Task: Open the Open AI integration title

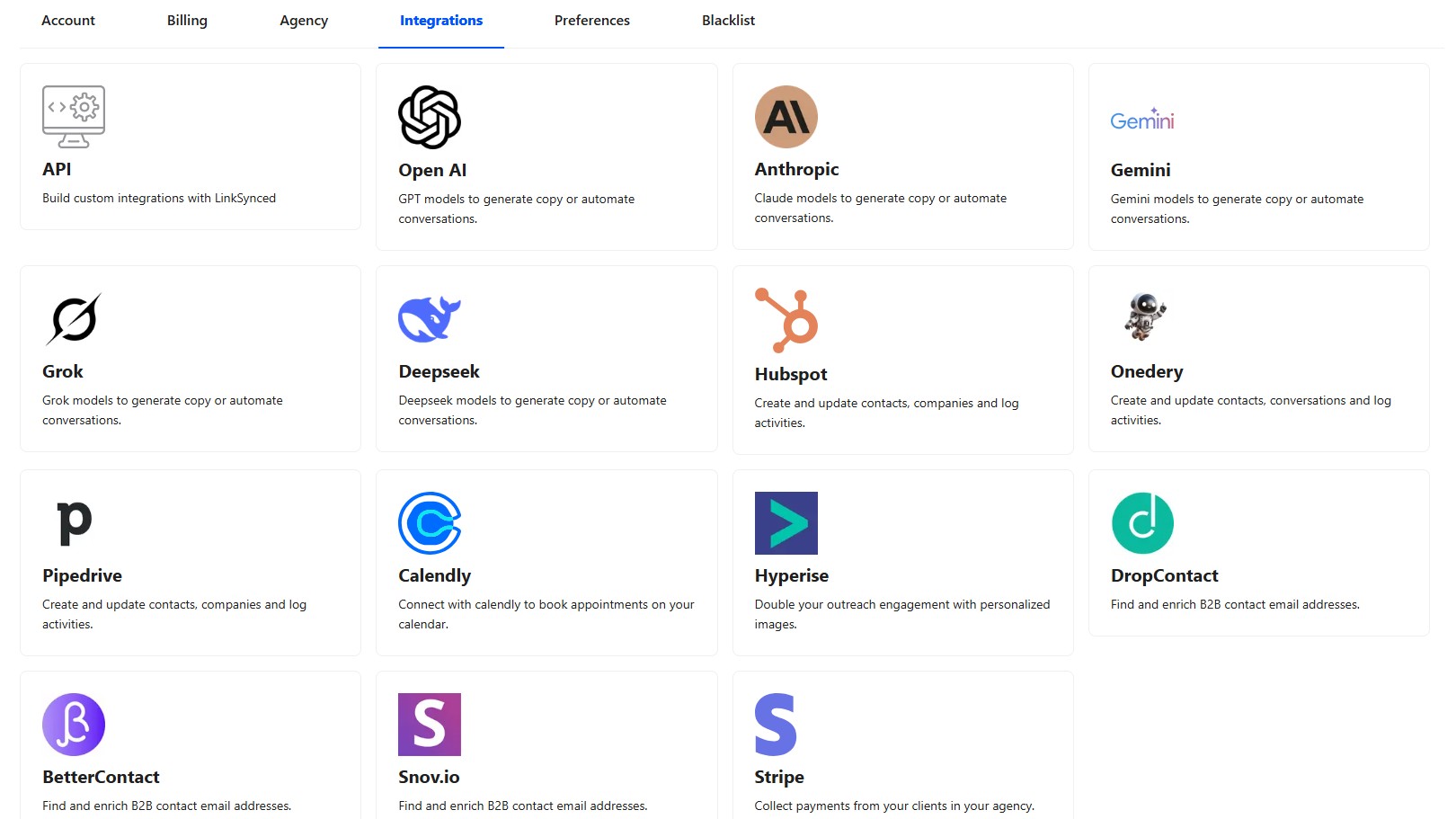Action: (x=432, y=171)
